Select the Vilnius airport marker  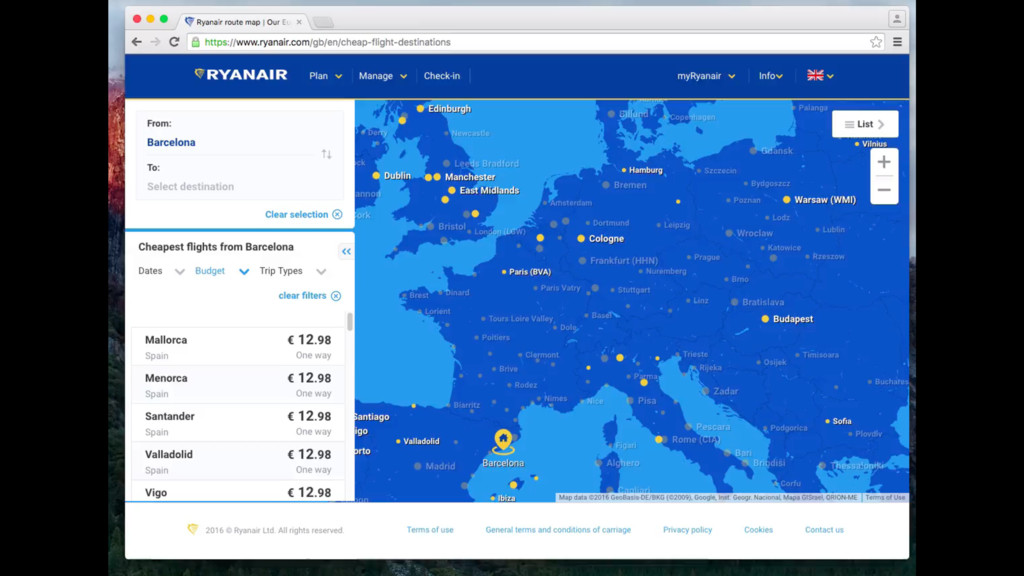click(857, 144)
